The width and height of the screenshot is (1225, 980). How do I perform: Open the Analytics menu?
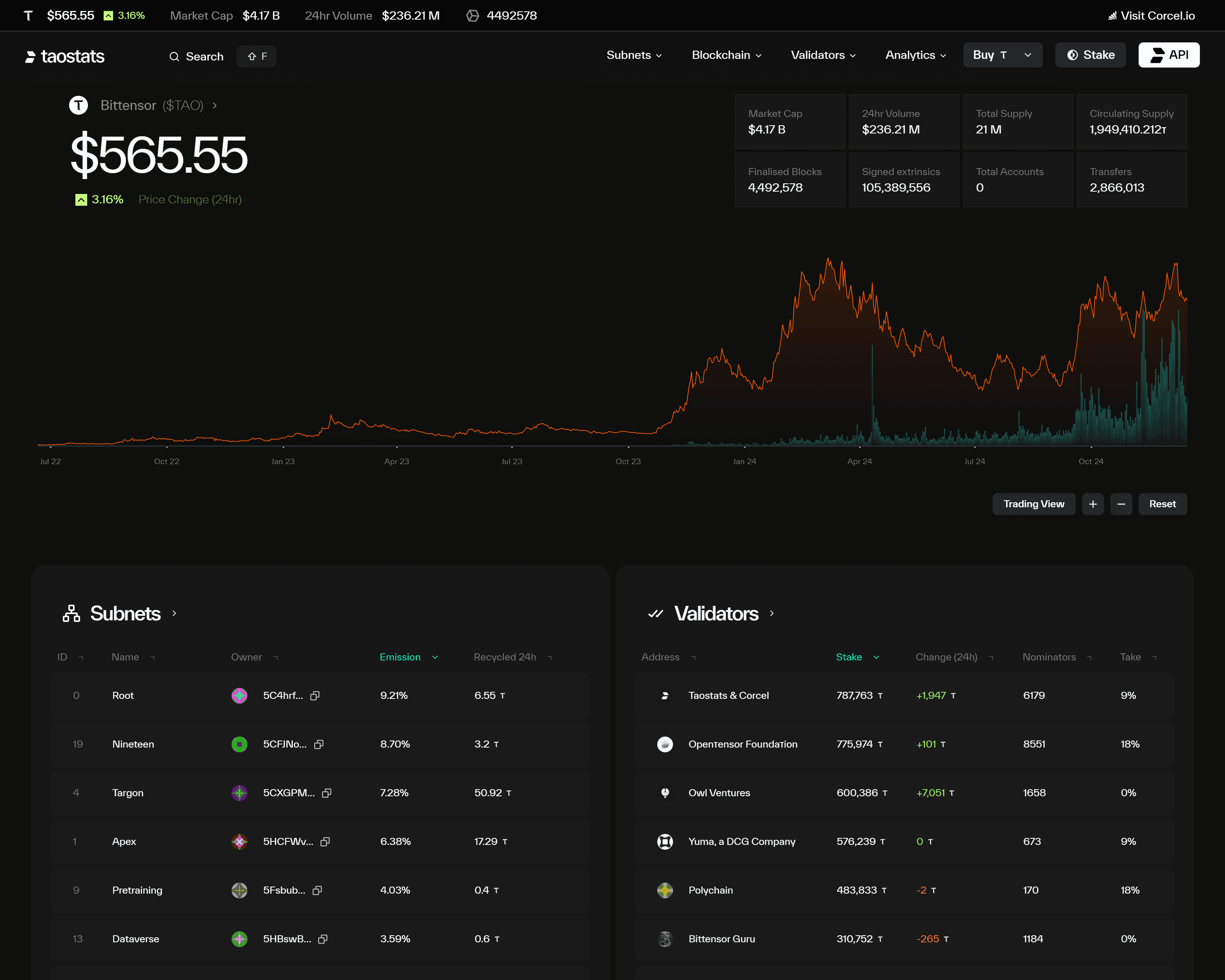[915, 55]
